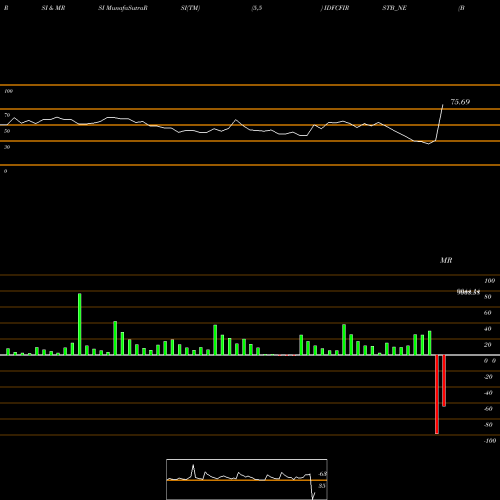The width and height of the screenshot is (500, 500).
Task: Click the -80 label on MR axis
Action: [488, 425]
